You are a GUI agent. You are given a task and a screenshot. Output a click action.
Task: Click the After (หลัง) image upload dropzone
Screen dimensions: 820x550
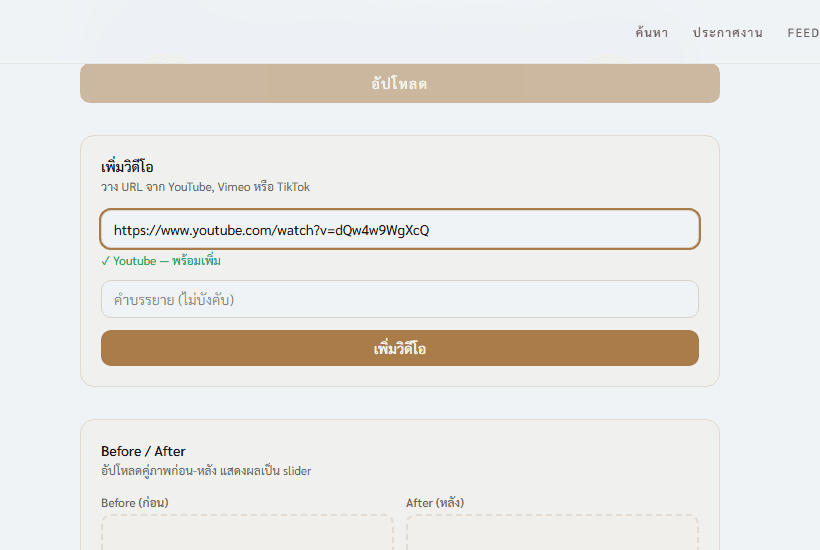point(552,532)
